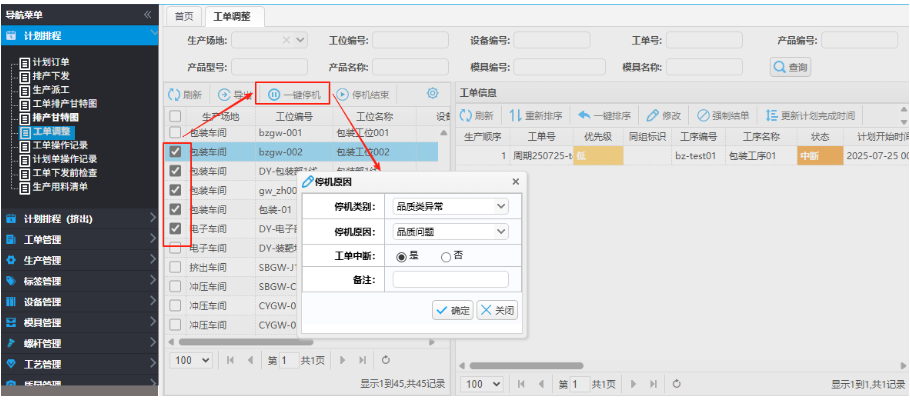Viewport: 910px width, 400px height.
Task: Collapse the 导航菜单 sidebar with double-chevron
Action: 148,15
